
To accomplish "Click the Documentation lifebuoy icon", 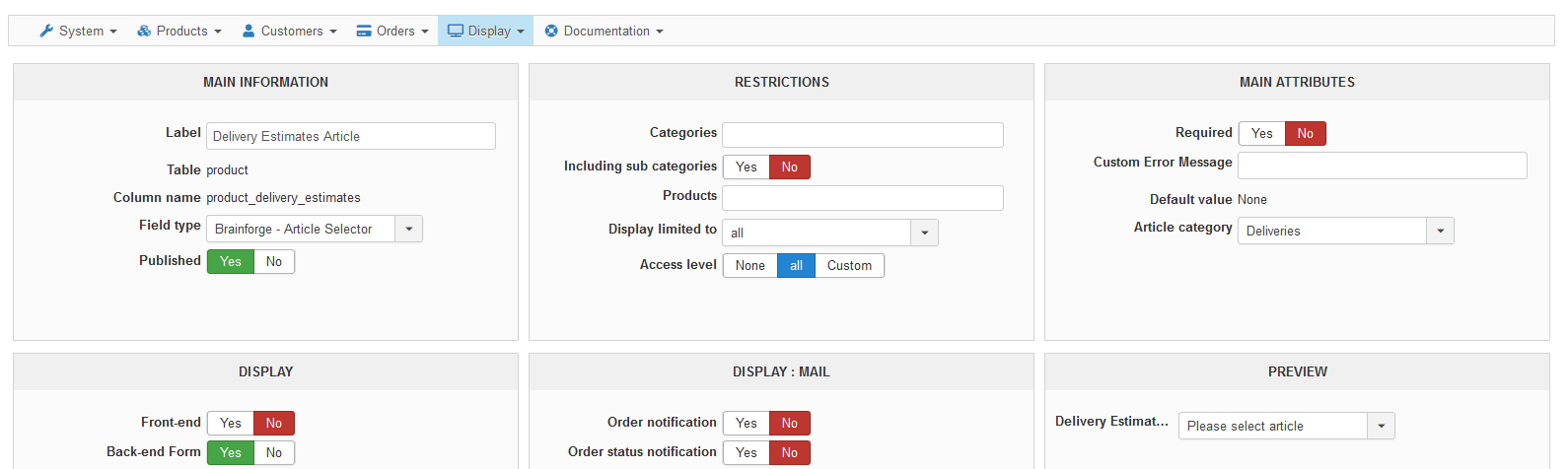I will (x=551, y=31).
